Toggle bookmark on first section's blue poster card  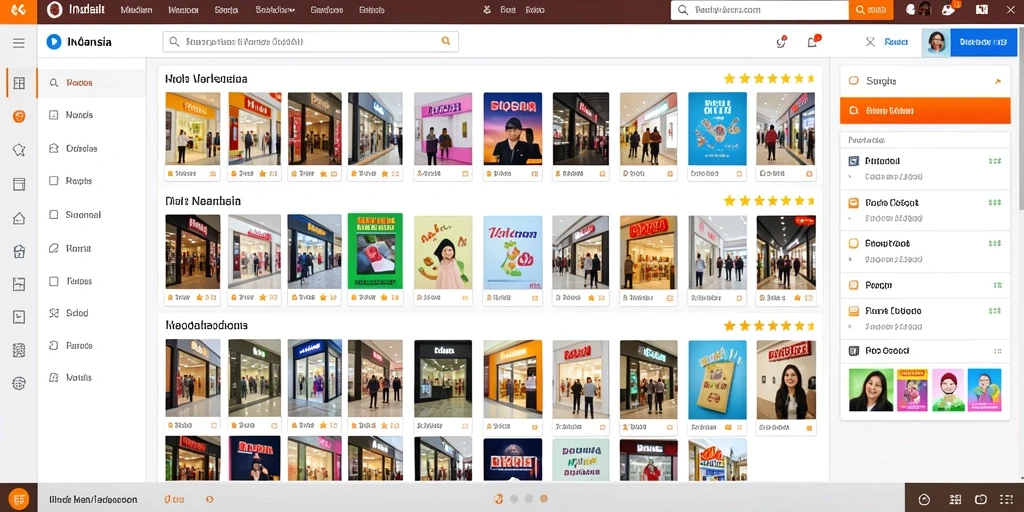739,174
